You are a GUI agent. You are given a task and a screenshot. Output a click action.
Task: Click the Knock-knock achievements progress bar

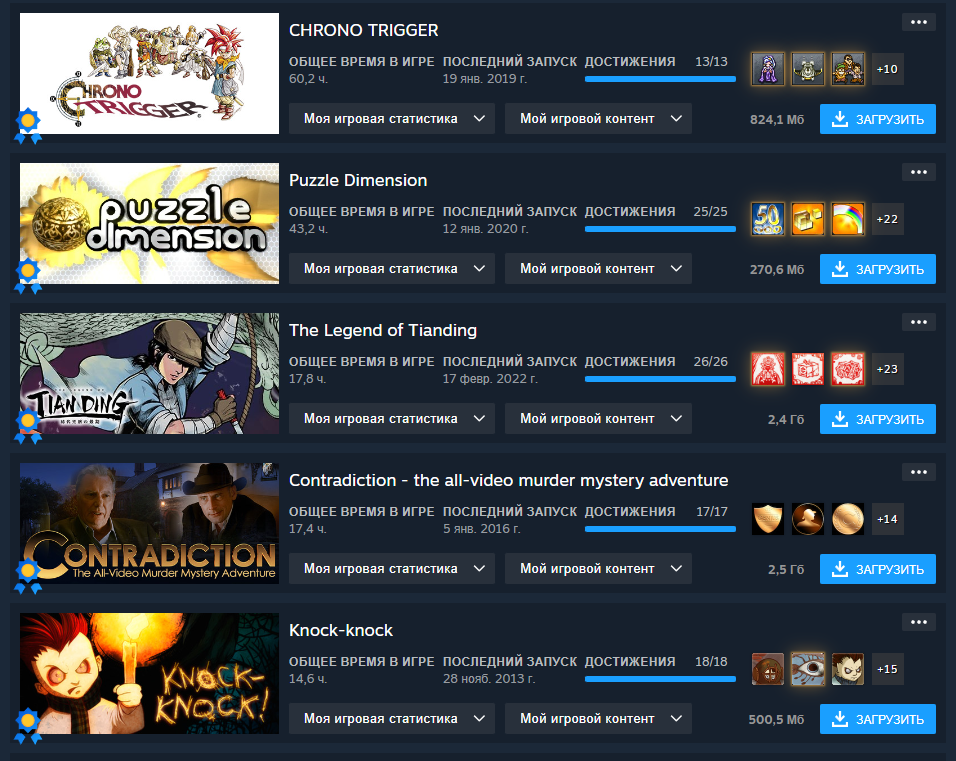pyautogui.click(x=660, y=679)
